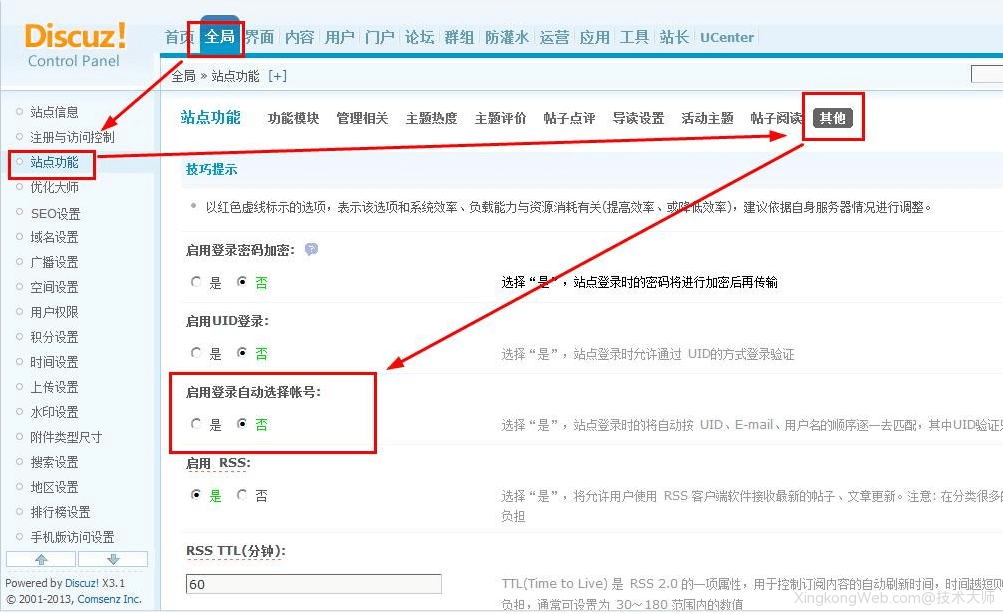This screenshot has height=614, width=1003.
Task: Select 是 for 启用登录密码加密
Action: point(196,282)
